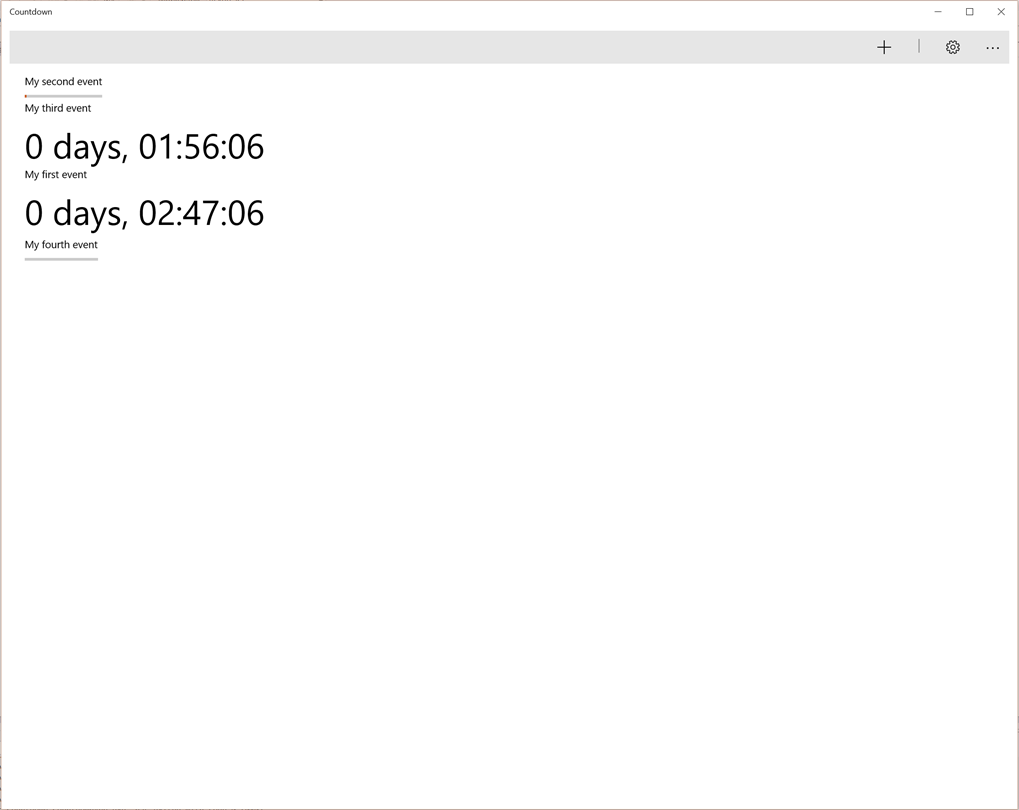
Task: Select the My third event label
Action: point(58,108)
